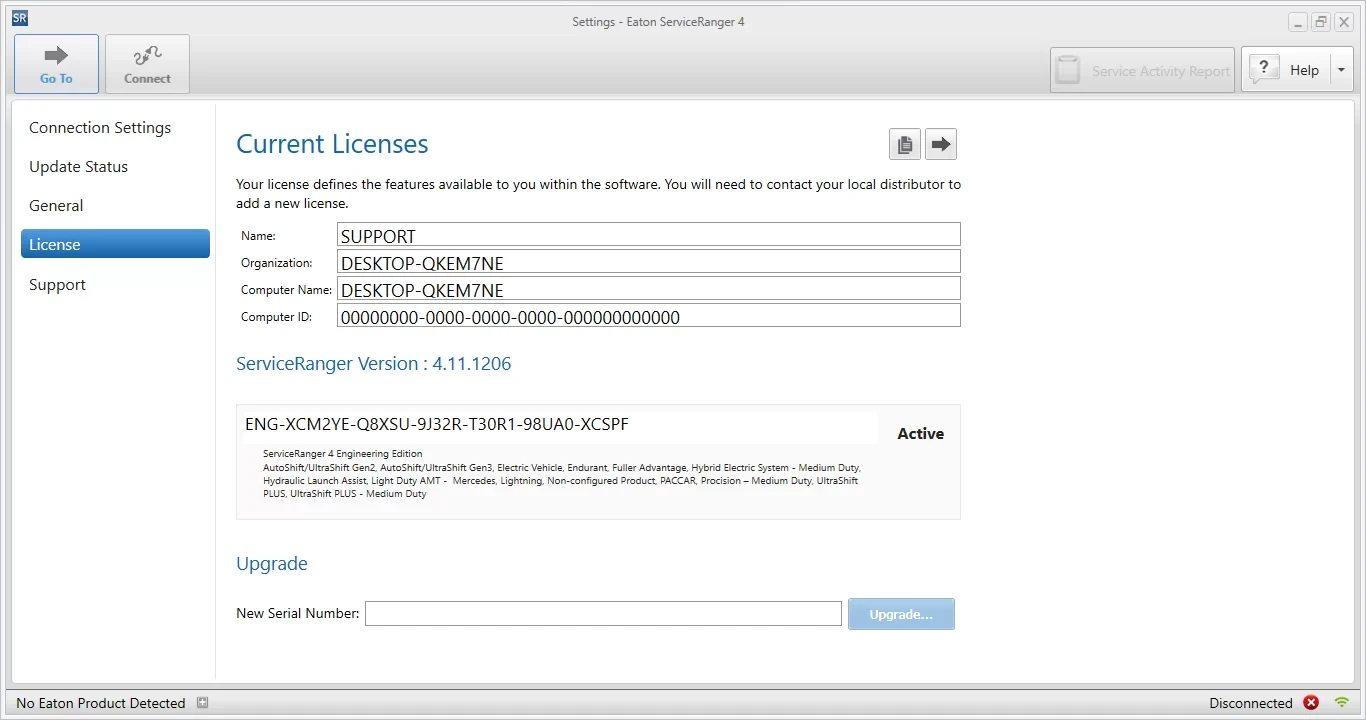The image size is (1366, 720).
Task: Select the General settings section
Action: [x=56, y=206]
